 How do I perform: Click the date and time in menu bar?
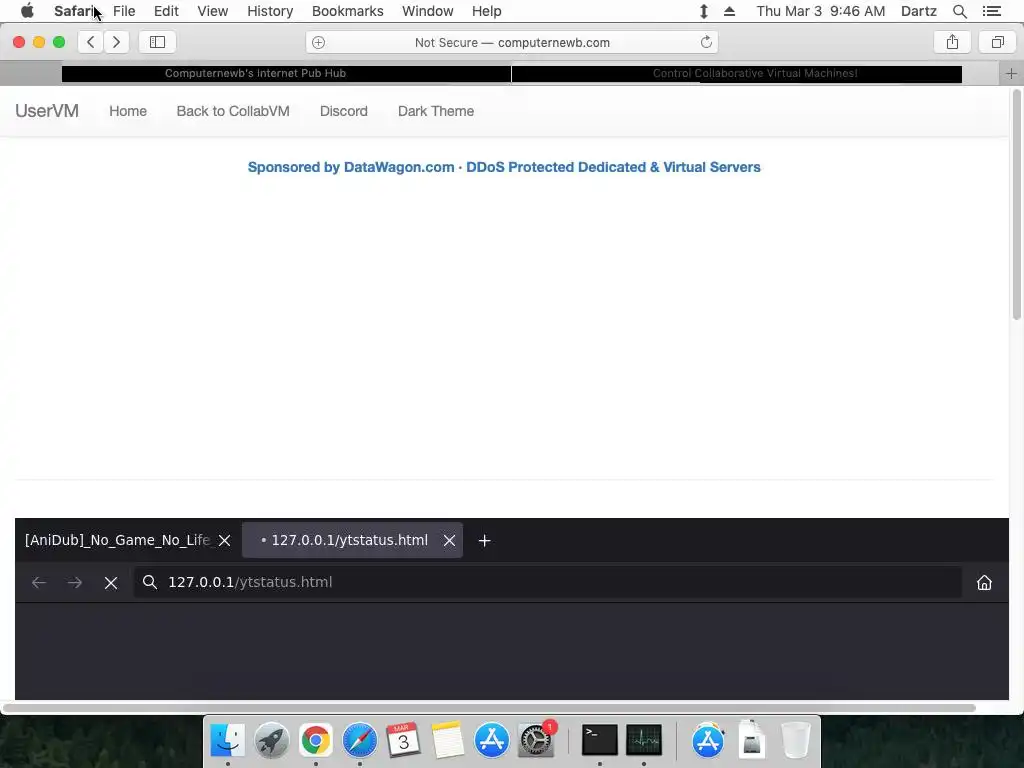click(820, 11)
